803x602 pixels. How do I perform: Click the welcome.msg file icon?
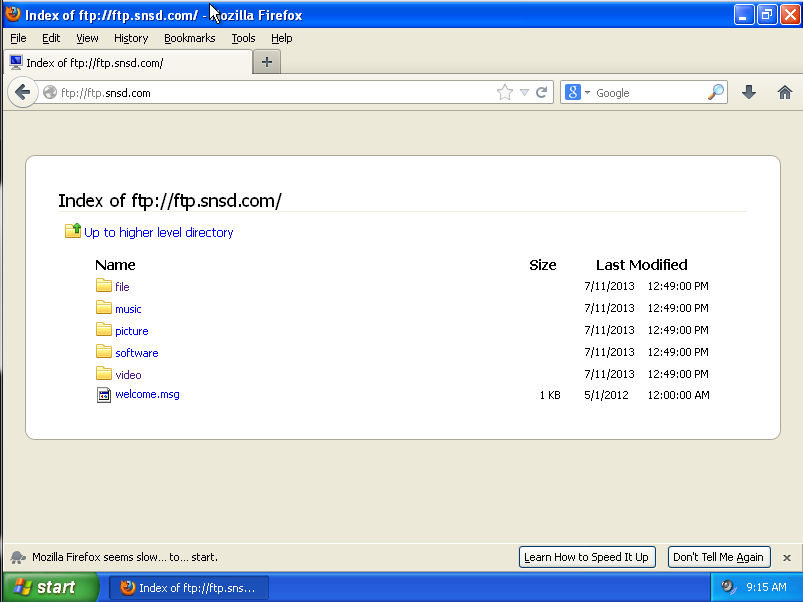tap(103, 395)
